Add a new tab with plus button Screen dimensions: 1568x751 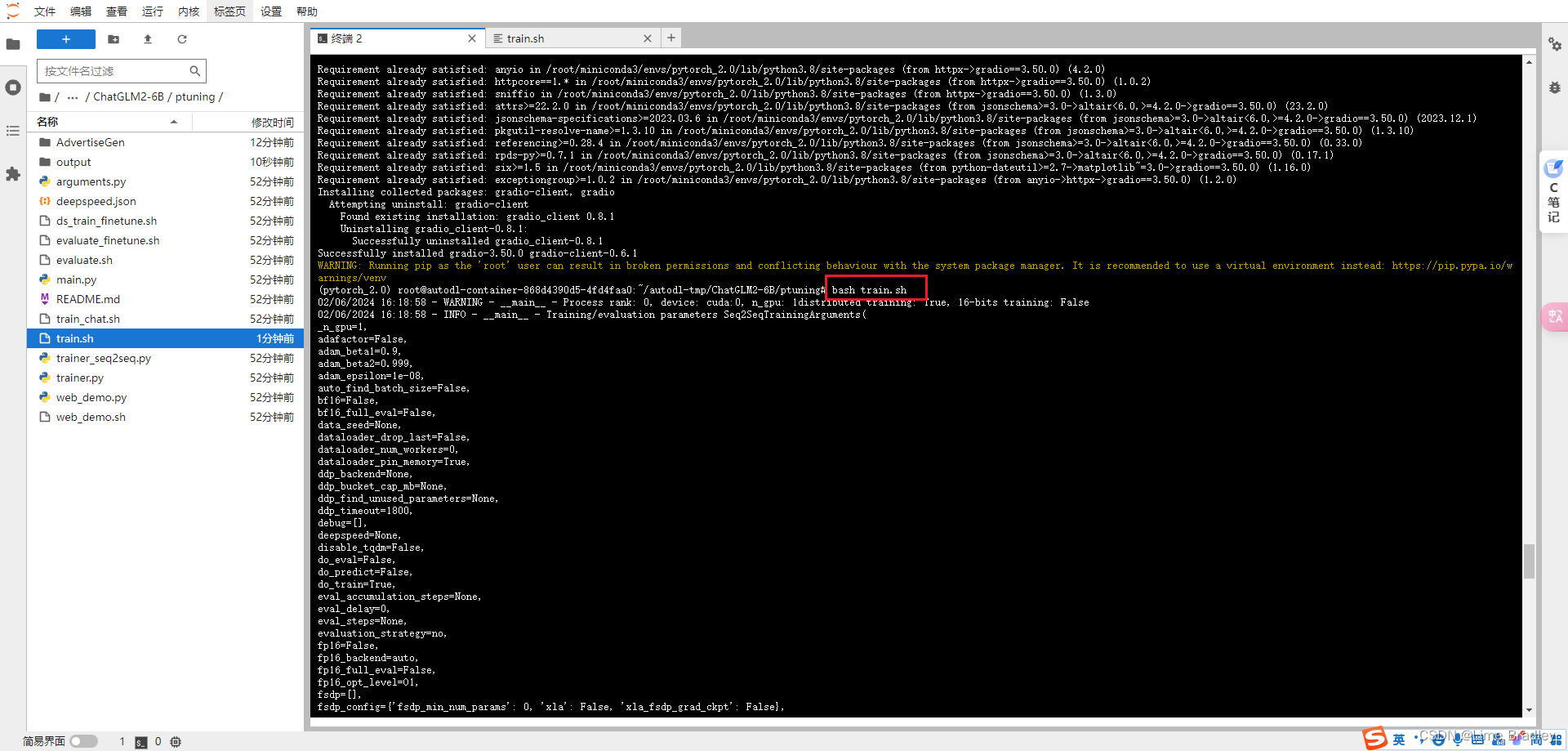[x=671, y=38]
